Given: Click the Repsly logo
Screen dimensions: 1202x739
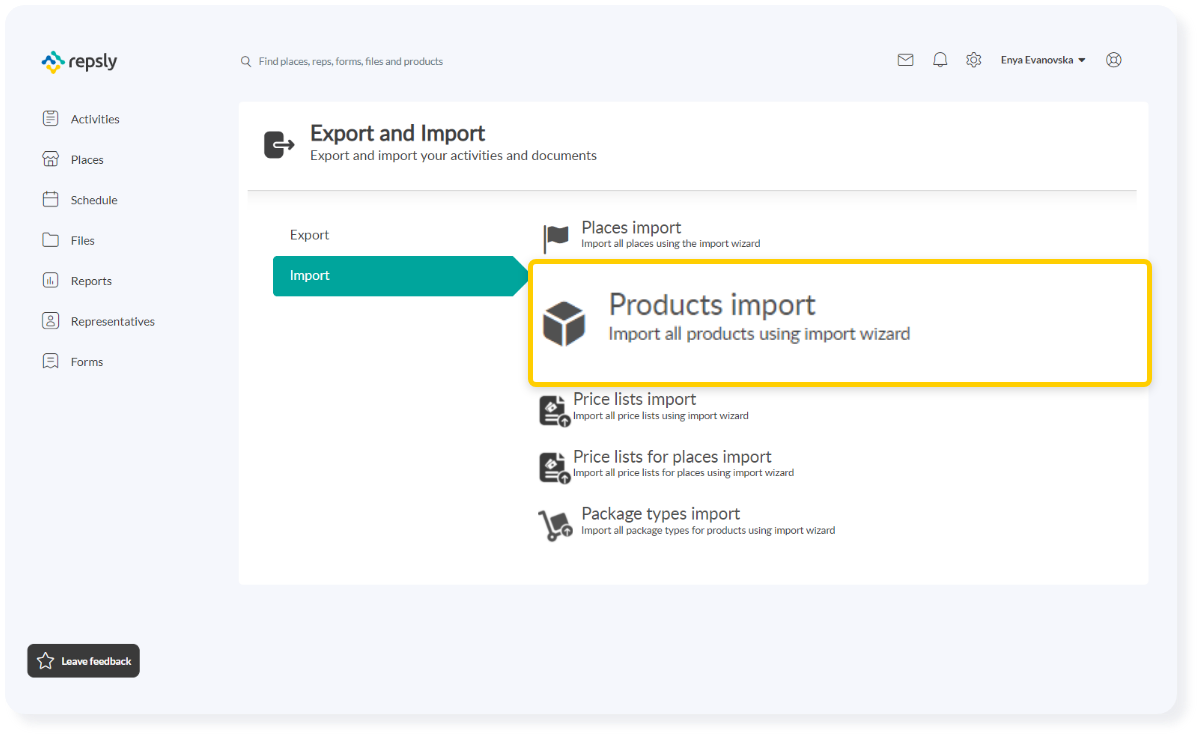Looking at the screenshot, I should tap(79, 62).
